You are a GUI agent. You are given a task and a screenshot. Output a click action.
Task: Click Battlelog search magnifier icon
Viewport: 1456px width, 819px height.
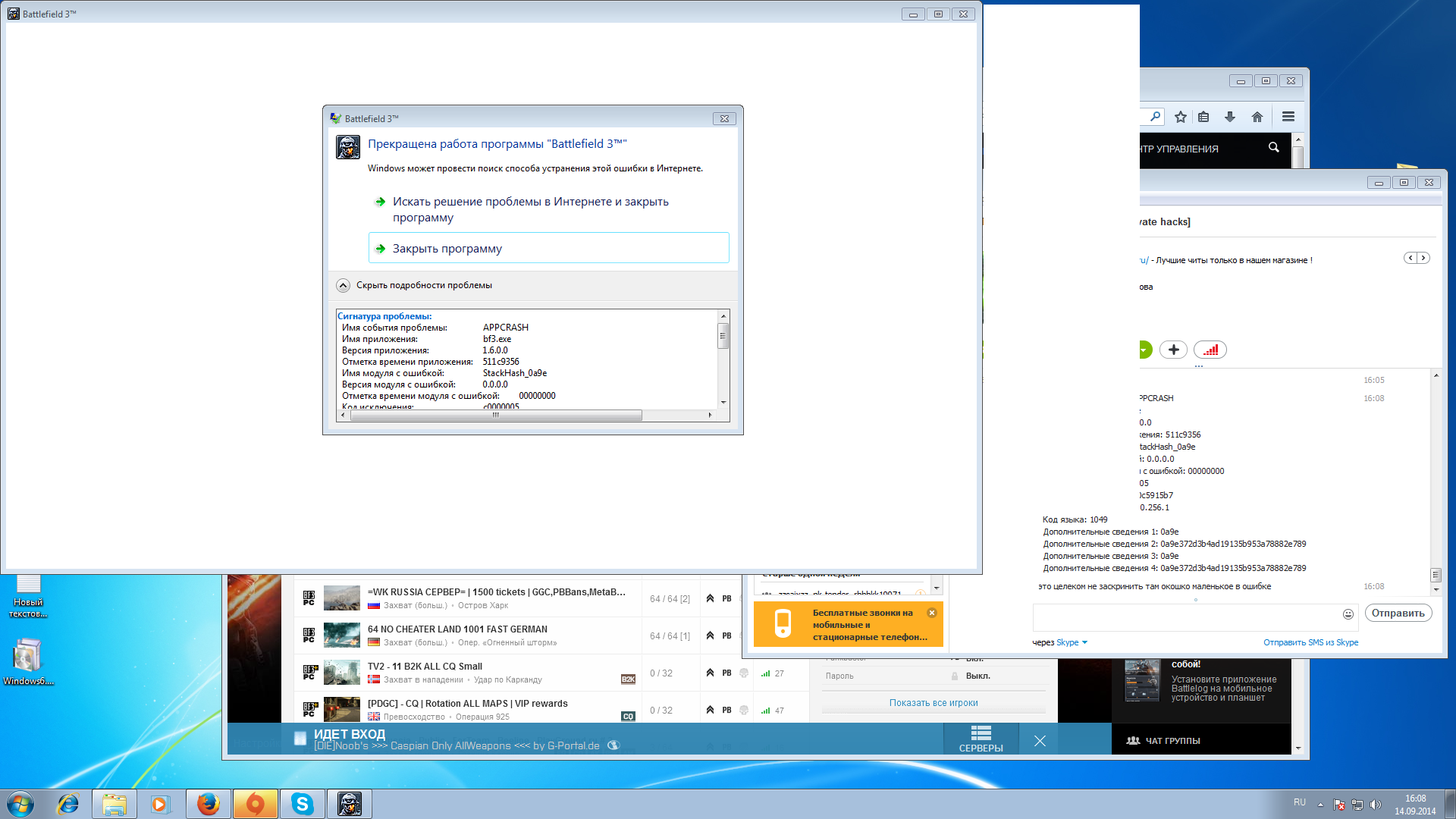(1274, 148)
